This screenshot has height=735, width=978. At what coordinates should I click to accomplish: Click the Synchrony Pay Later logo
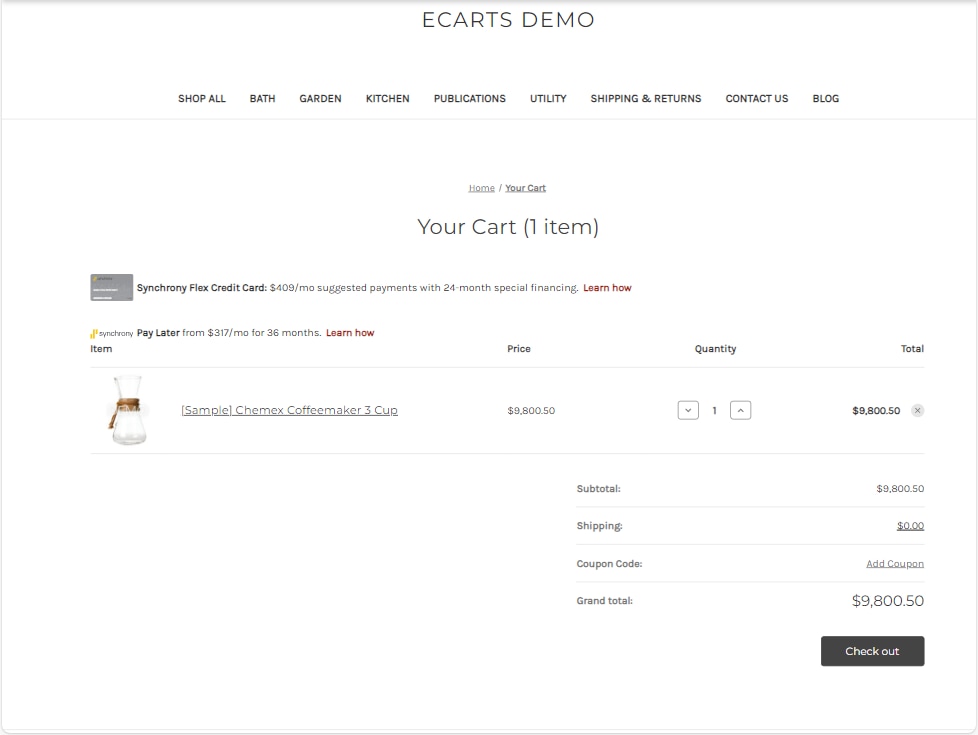coord(112,333)
